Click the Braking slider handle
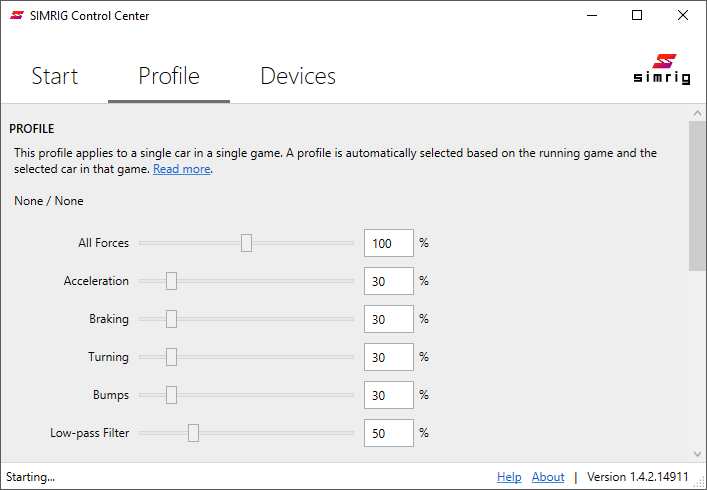This screenshot has height=490, width=707. pos(171,319)
